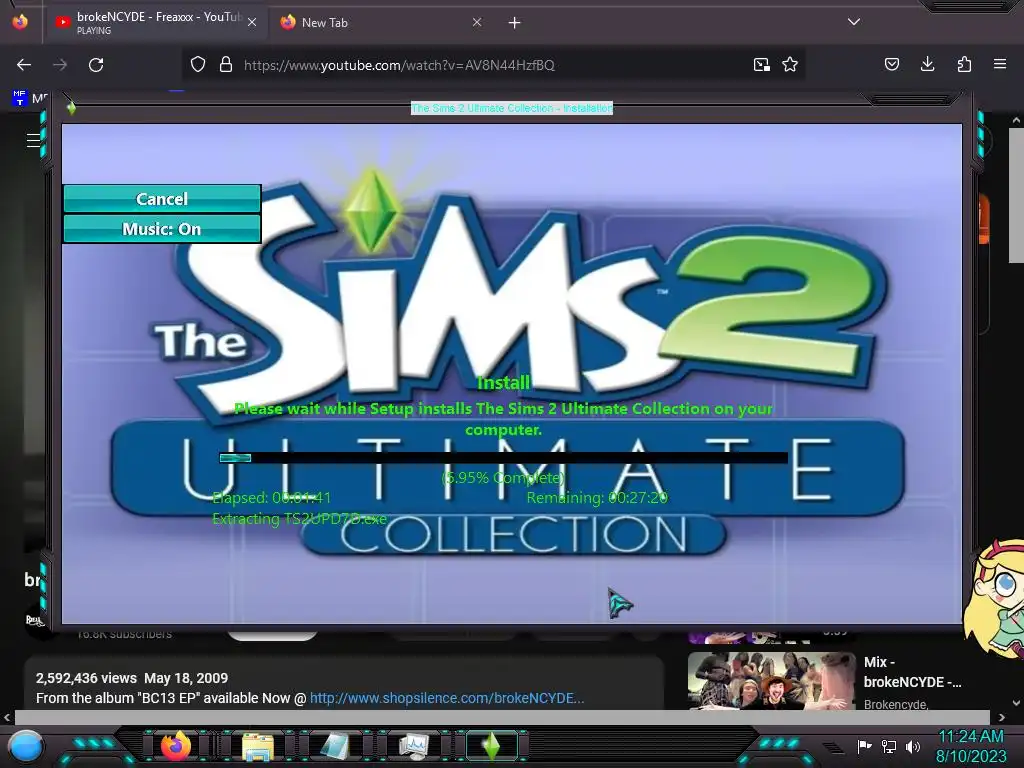Click the "Extracting TS2UPD7D.exe" status text
This screenshot has width=1024, height=768.
tap(299, 519)
